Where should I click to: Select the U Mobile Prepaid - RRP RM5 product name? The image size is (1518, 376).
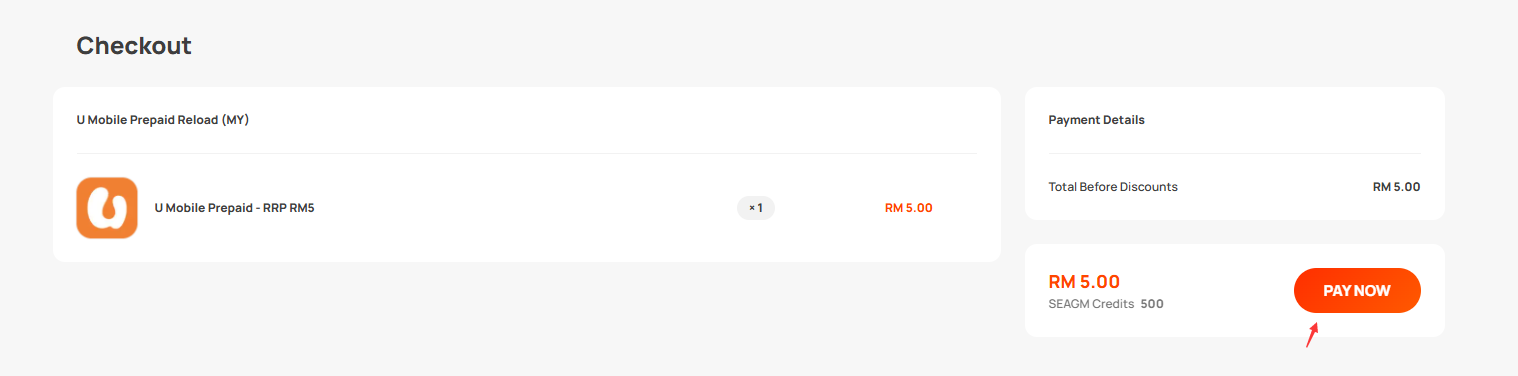(234, 208)
